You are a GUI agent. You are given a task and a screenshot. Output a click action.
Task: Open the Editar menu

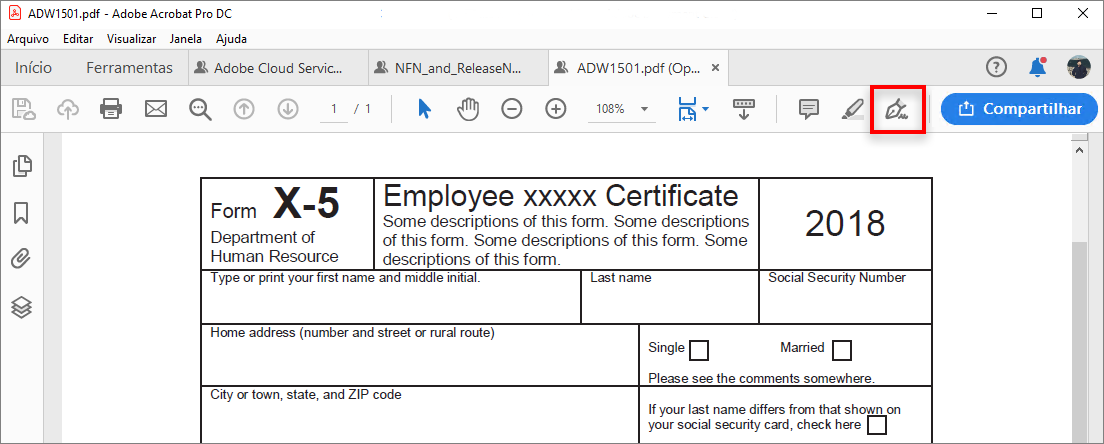77,39
